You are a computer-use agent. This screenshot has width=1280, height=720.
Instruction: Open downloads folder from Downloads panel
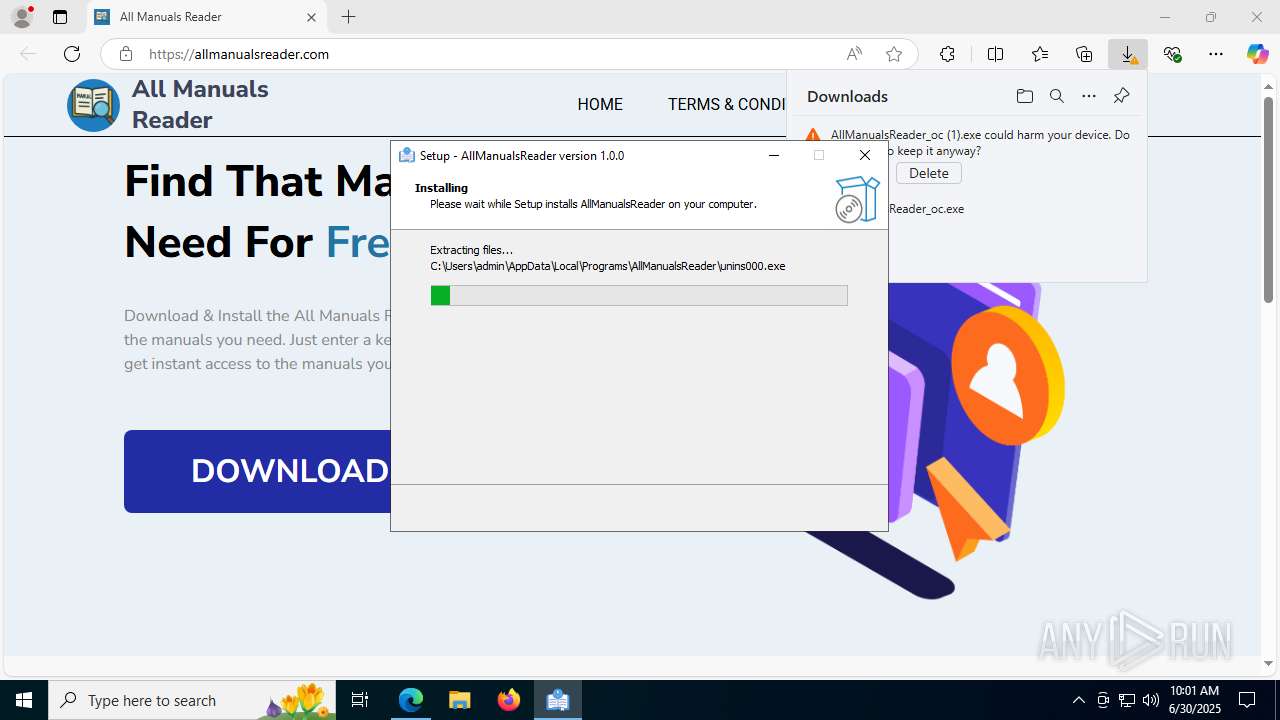coord(1024,96)
